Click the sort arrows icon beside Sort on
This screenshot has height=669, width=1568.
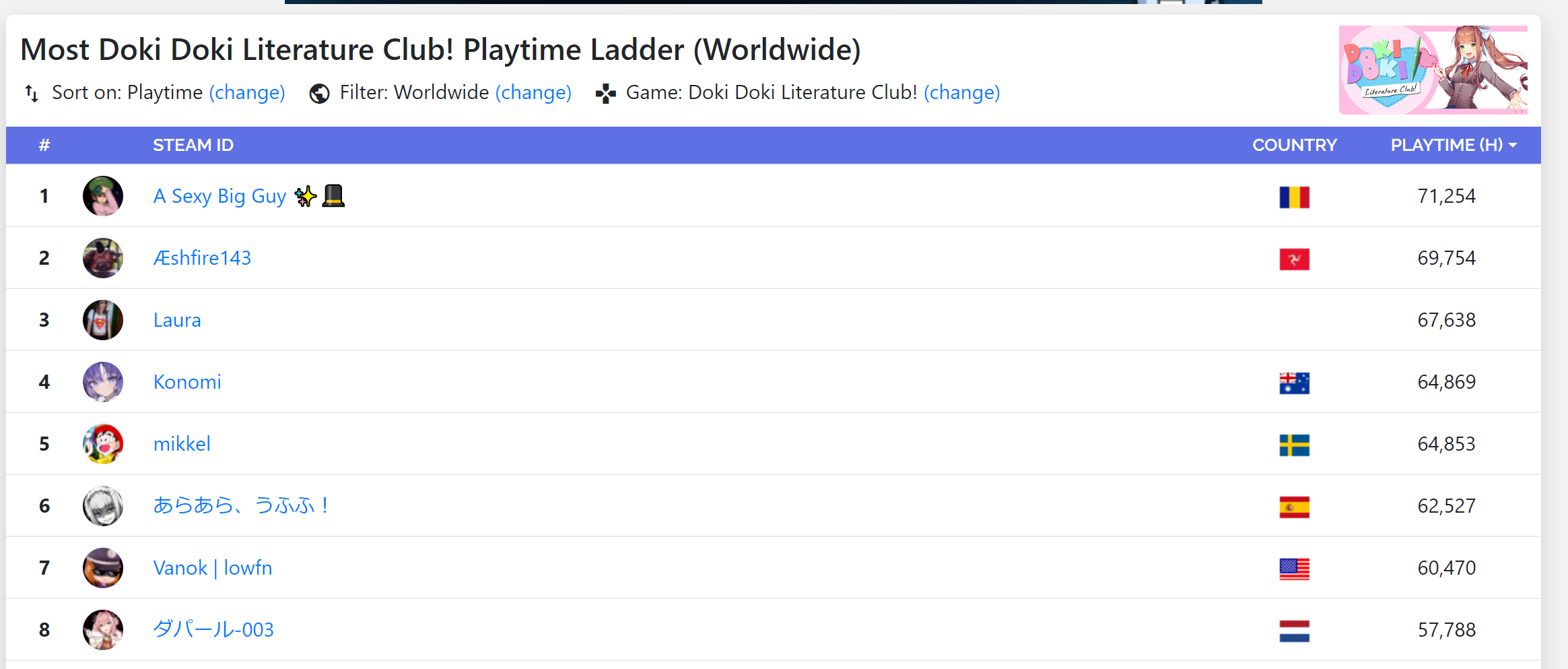tap(31, 93)
